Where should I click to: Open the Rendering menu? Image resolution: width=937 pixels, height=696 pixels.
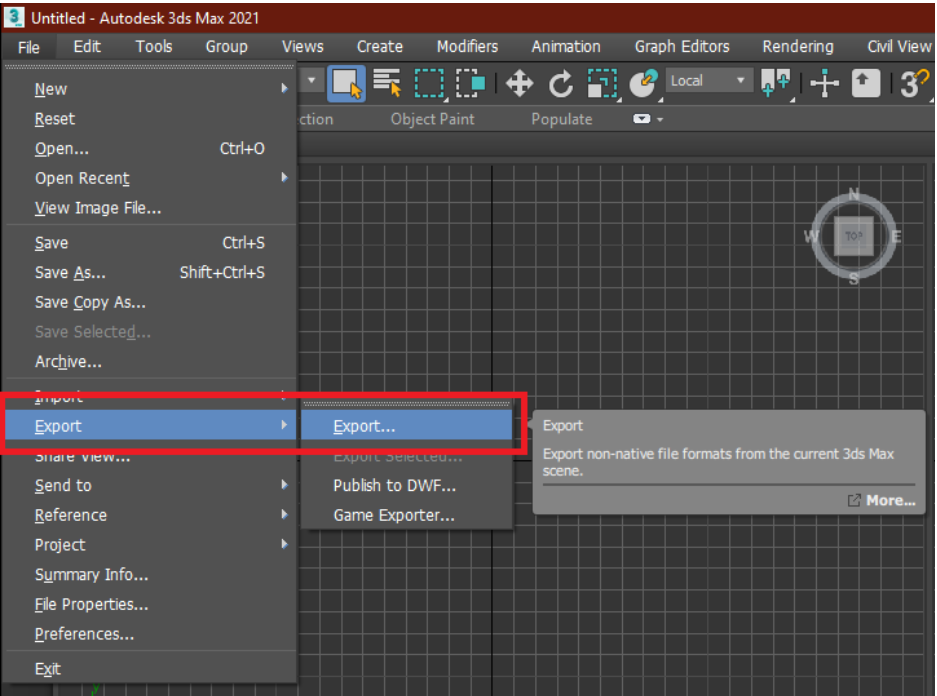[798, 47]
